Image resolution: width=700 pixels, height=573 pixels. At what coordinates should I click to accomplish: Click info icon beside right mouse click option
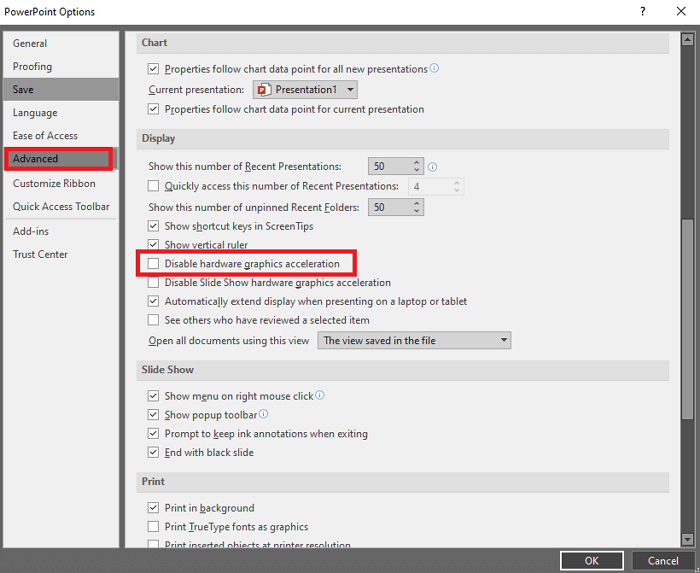coord(320,395)
